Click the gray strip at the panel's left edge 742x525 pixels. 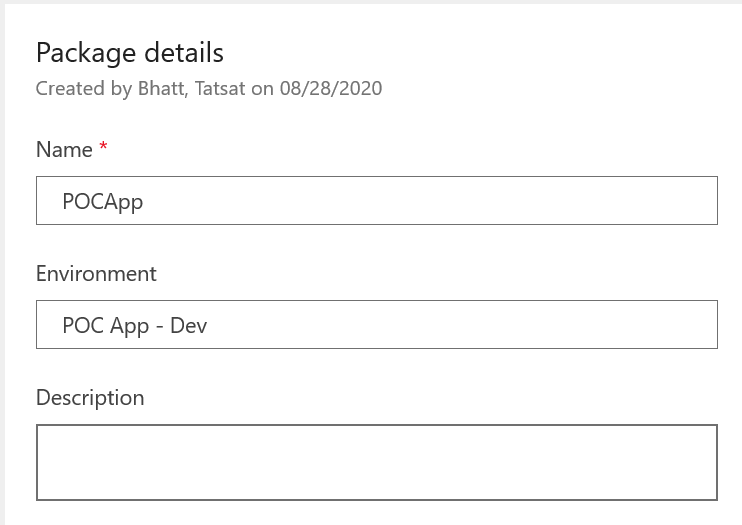coord(2,265)
